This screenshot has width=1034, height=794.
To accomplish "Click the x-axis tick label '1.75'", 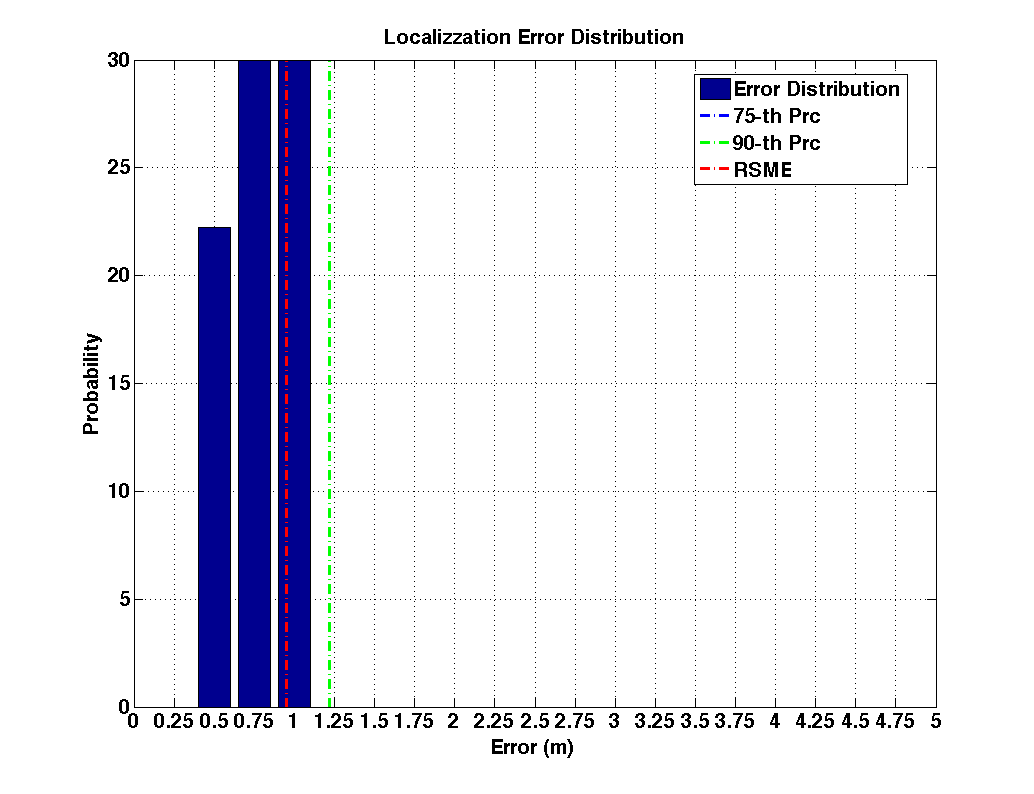I will click(414, 721).
